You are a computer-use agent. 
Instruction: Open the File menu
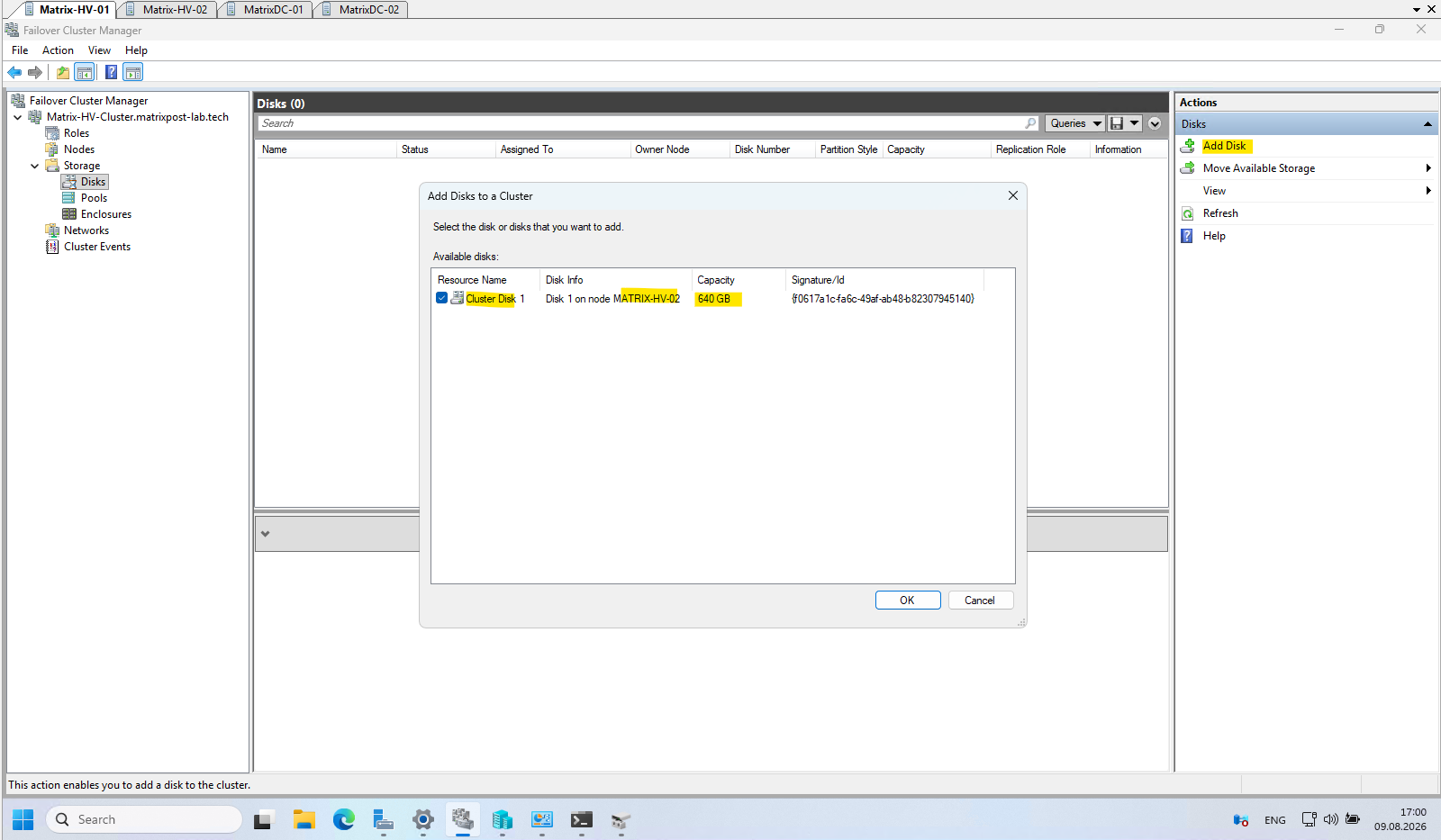20,50
